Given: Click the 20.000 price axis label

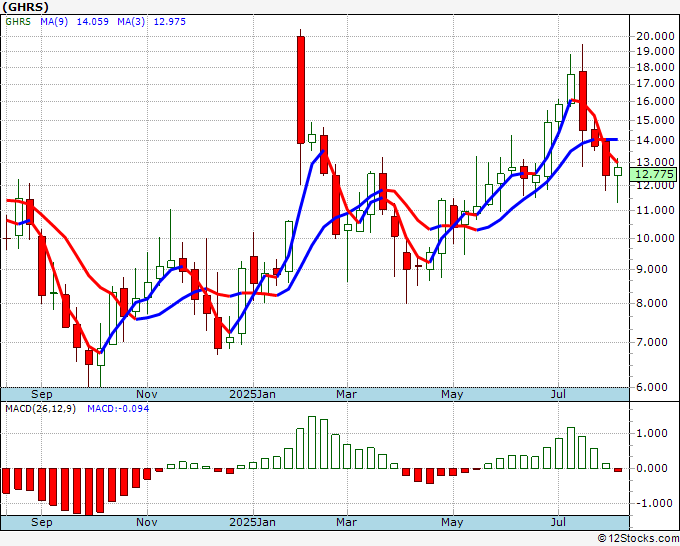Looking at the screenshot, I should coord(655,36).
